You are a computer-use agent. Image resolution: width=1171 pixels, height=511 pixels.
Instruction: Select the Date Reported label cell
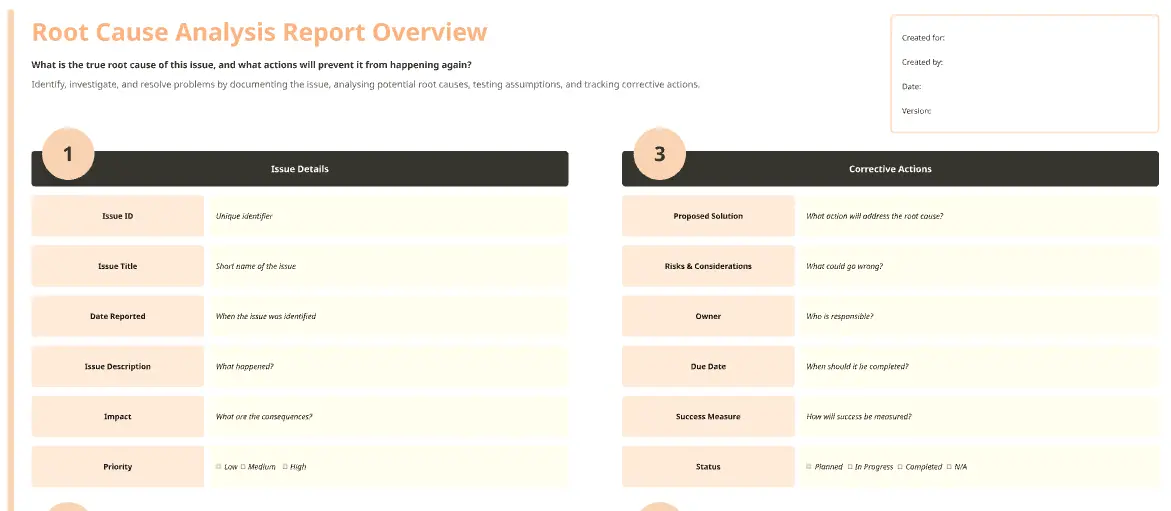[x=117, y=316]
